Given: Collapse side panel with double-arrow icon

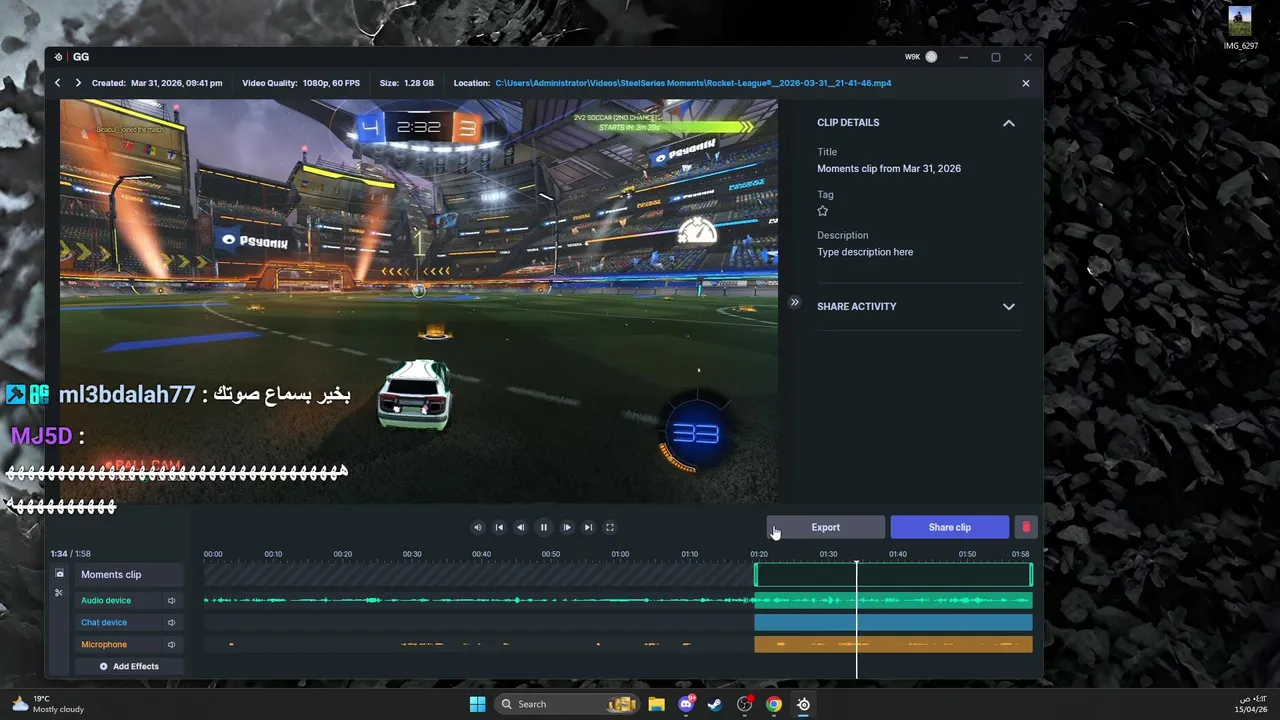Looking at the screenshot, I should [x=794, y=302].
